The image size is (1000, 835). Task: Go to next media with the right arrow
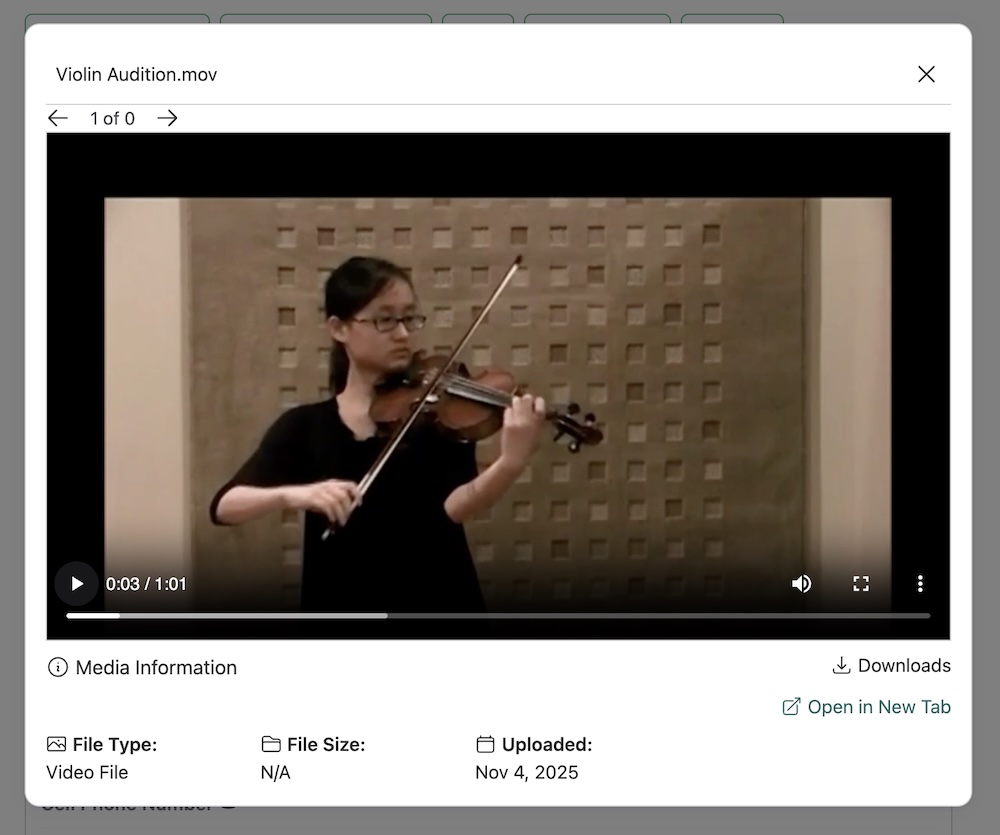pyautogui.click(x=167, y=118)
